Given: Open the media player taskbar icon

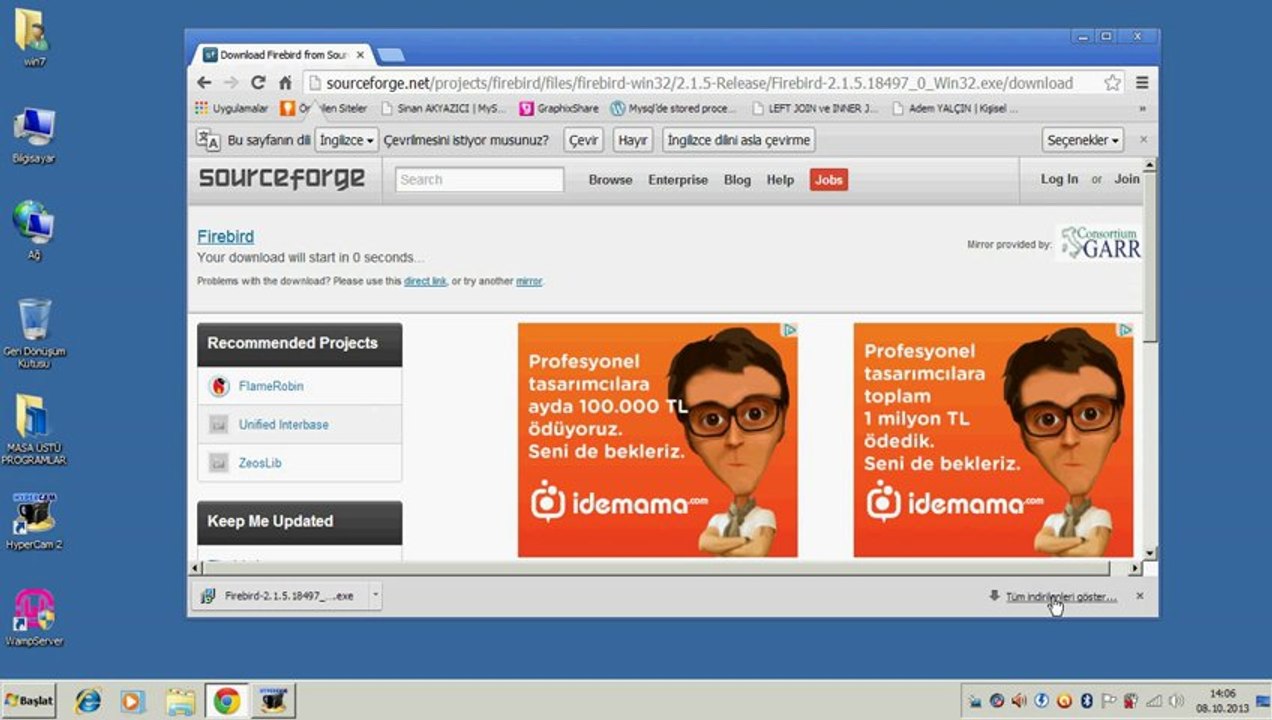Looking at the screenshot, I should [133, 701].
